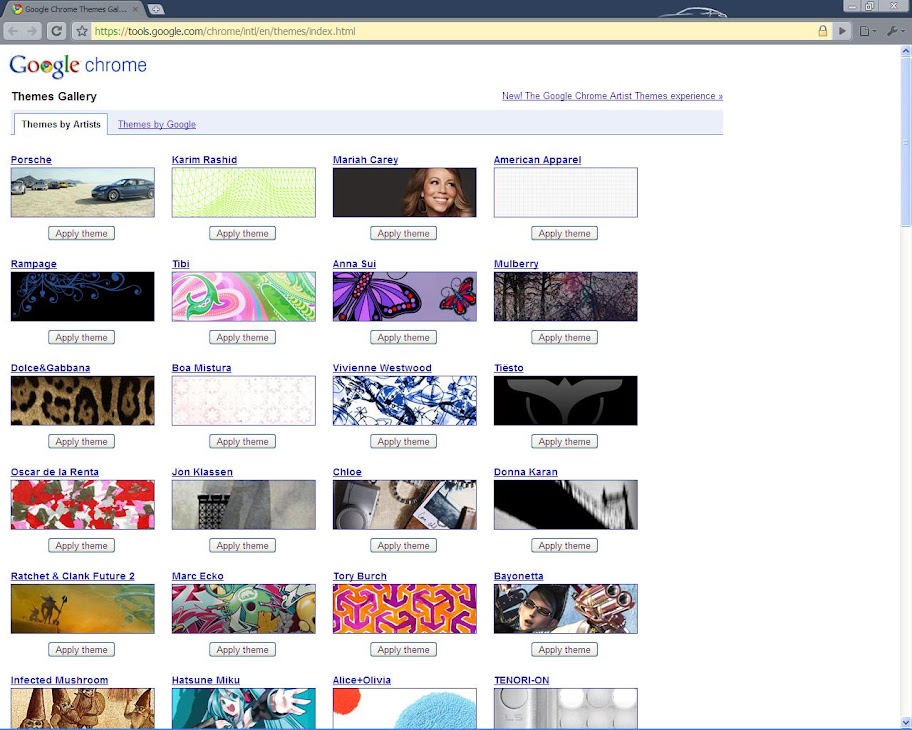Viewport: 912px width, 730px height.
Task: Open the Tory Burch title link
Action: pos(360,576)
